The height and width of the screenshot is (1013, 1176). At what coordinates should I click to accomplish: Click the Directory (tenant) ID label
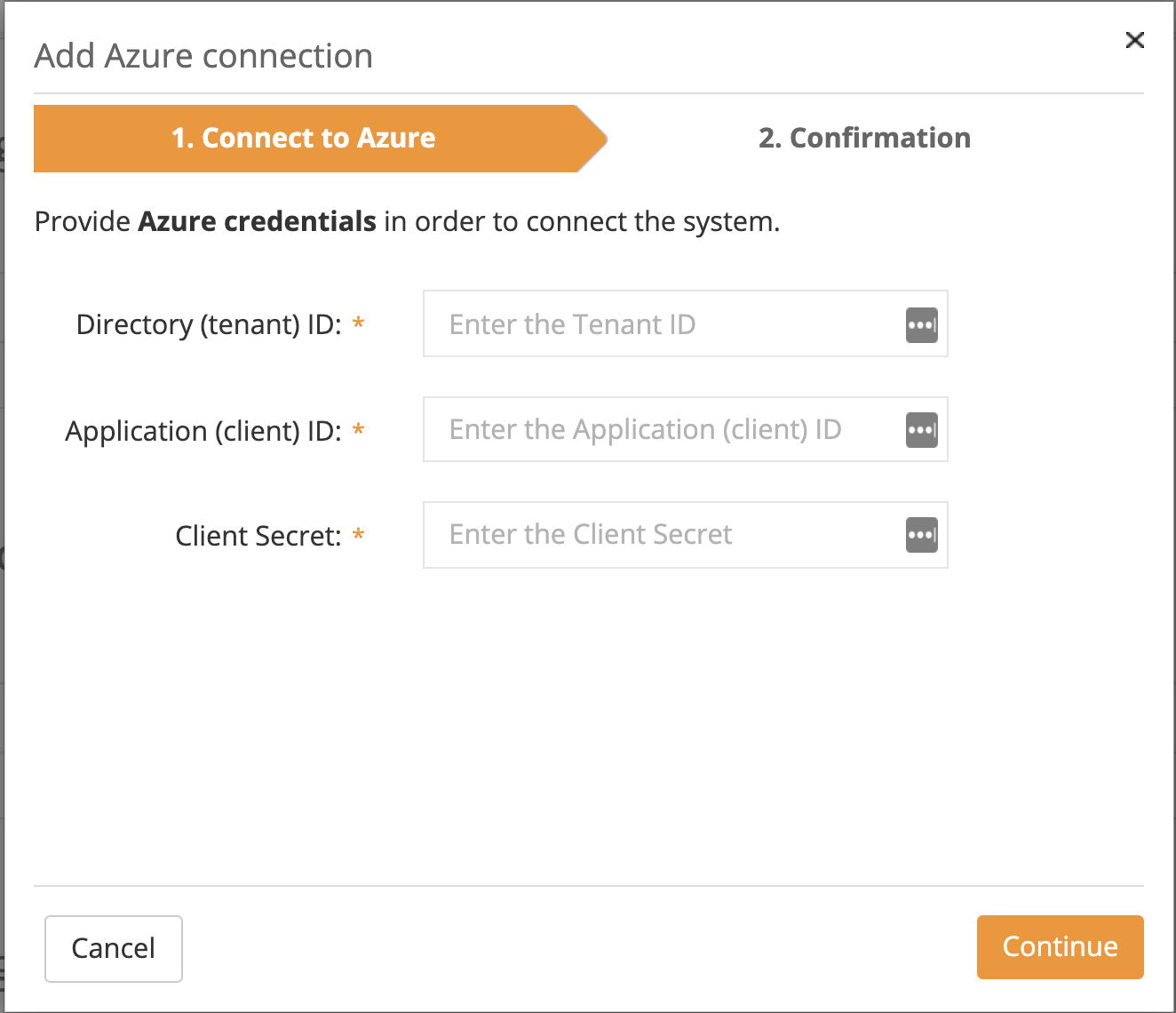click(209, 324)
